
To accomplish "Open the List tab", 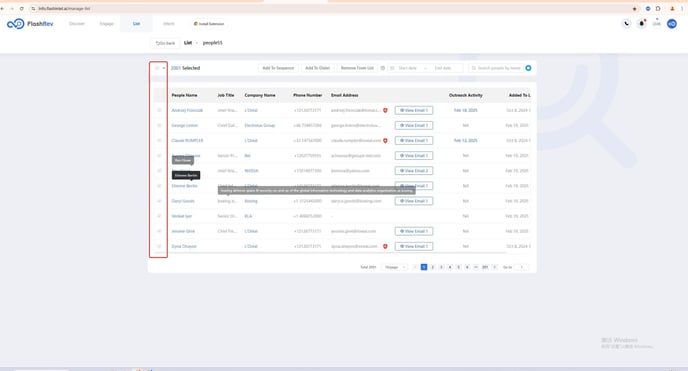I will click(136, 24).
